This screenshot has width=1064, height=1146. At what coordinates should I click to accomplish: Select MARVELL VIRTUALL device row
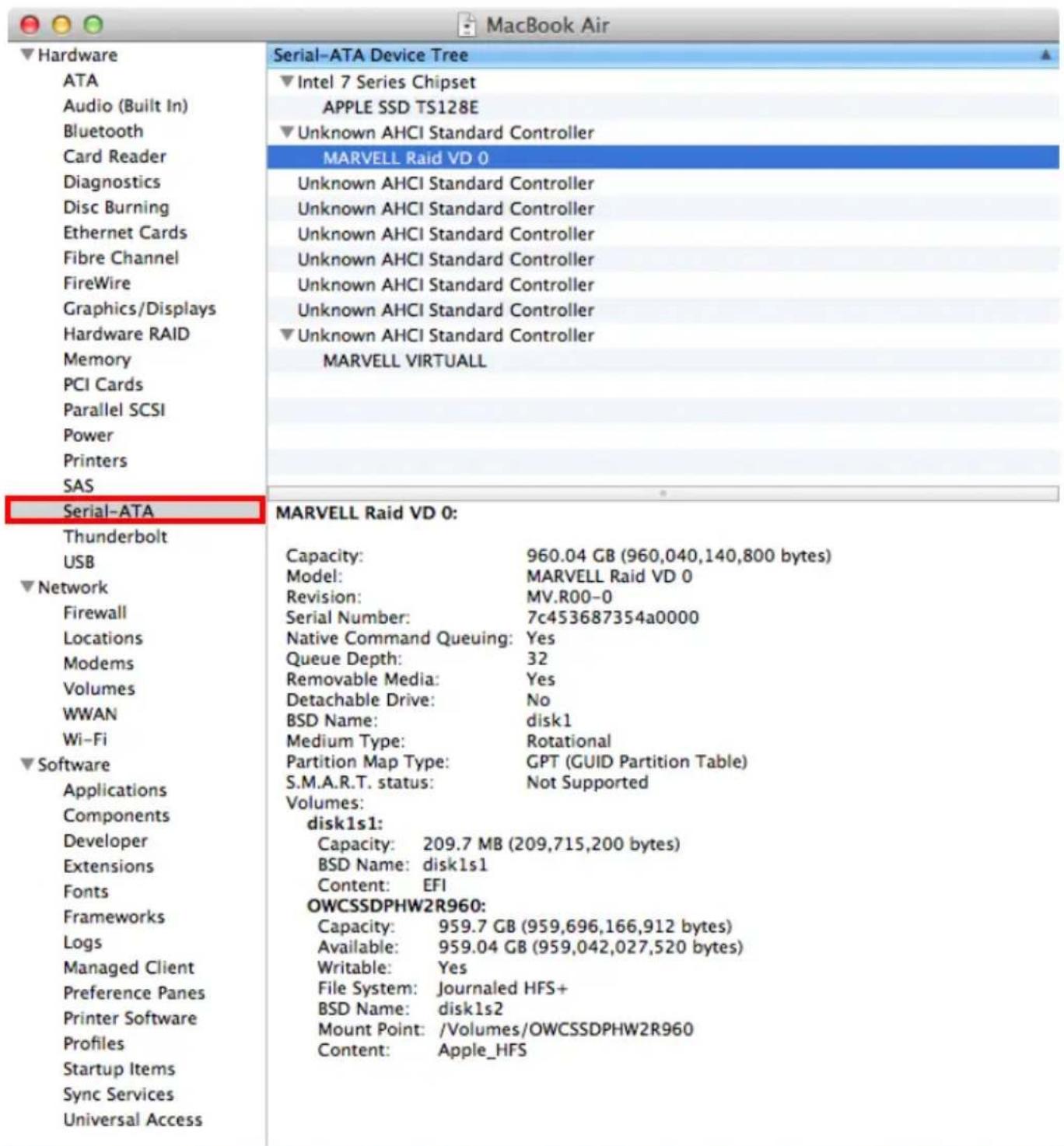[x=663, y=361]
